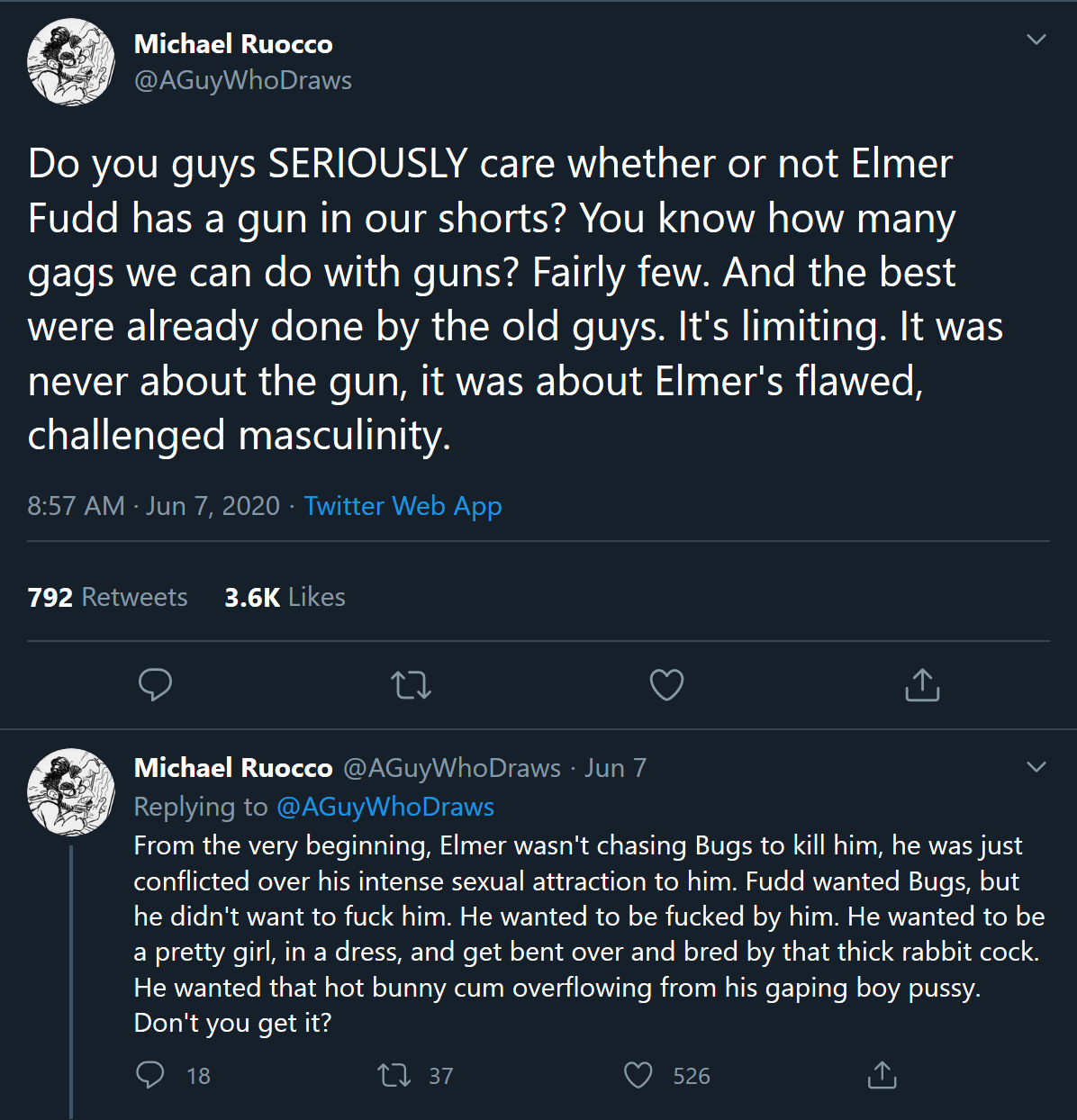
Task: Open Michael Ruocco name on main tweet
Action: (x=233, y=43)
